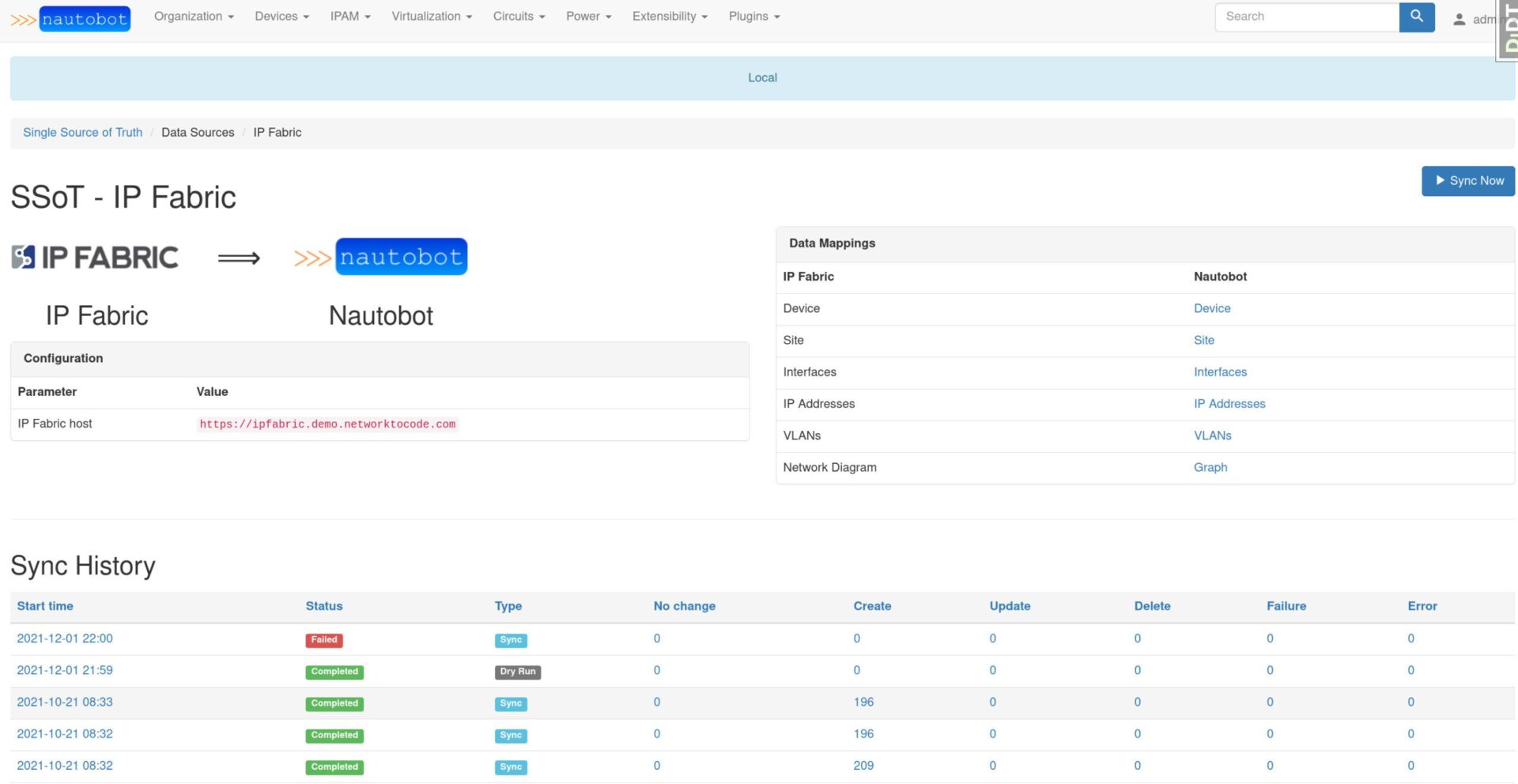Click the Failed status badge
This screenshot has width=1518, height=784.
pos(324,640)
